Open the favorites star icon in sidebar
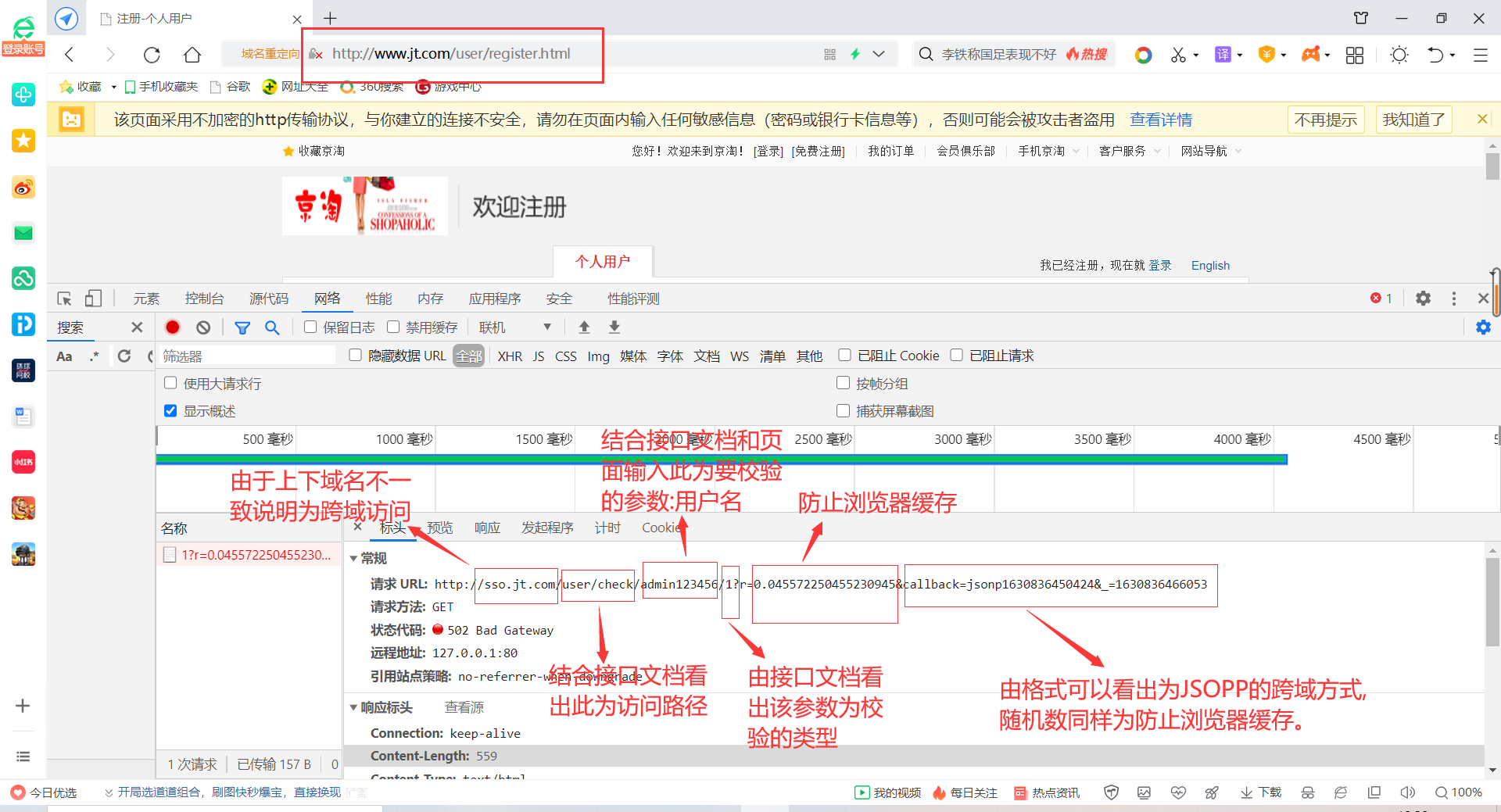1501x812 pixels. click(23, 141)
